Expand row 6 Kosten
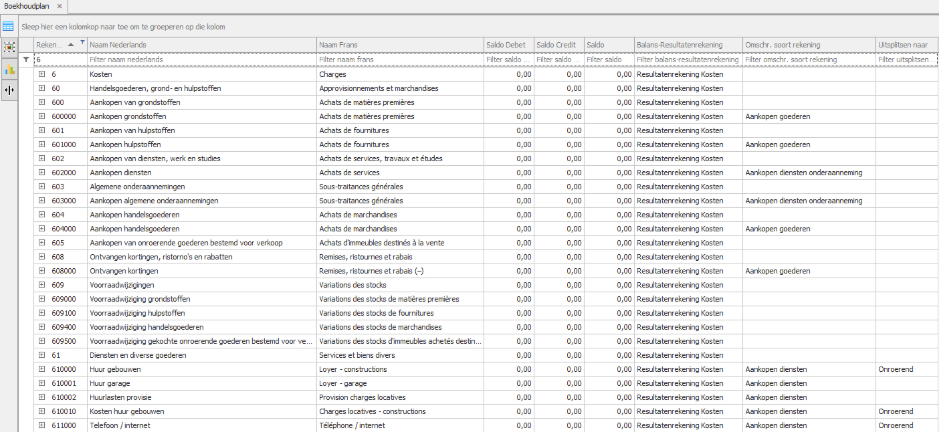The height and width of the screenshot is (432, 939). pyautogui.click(x=42, y=74)
